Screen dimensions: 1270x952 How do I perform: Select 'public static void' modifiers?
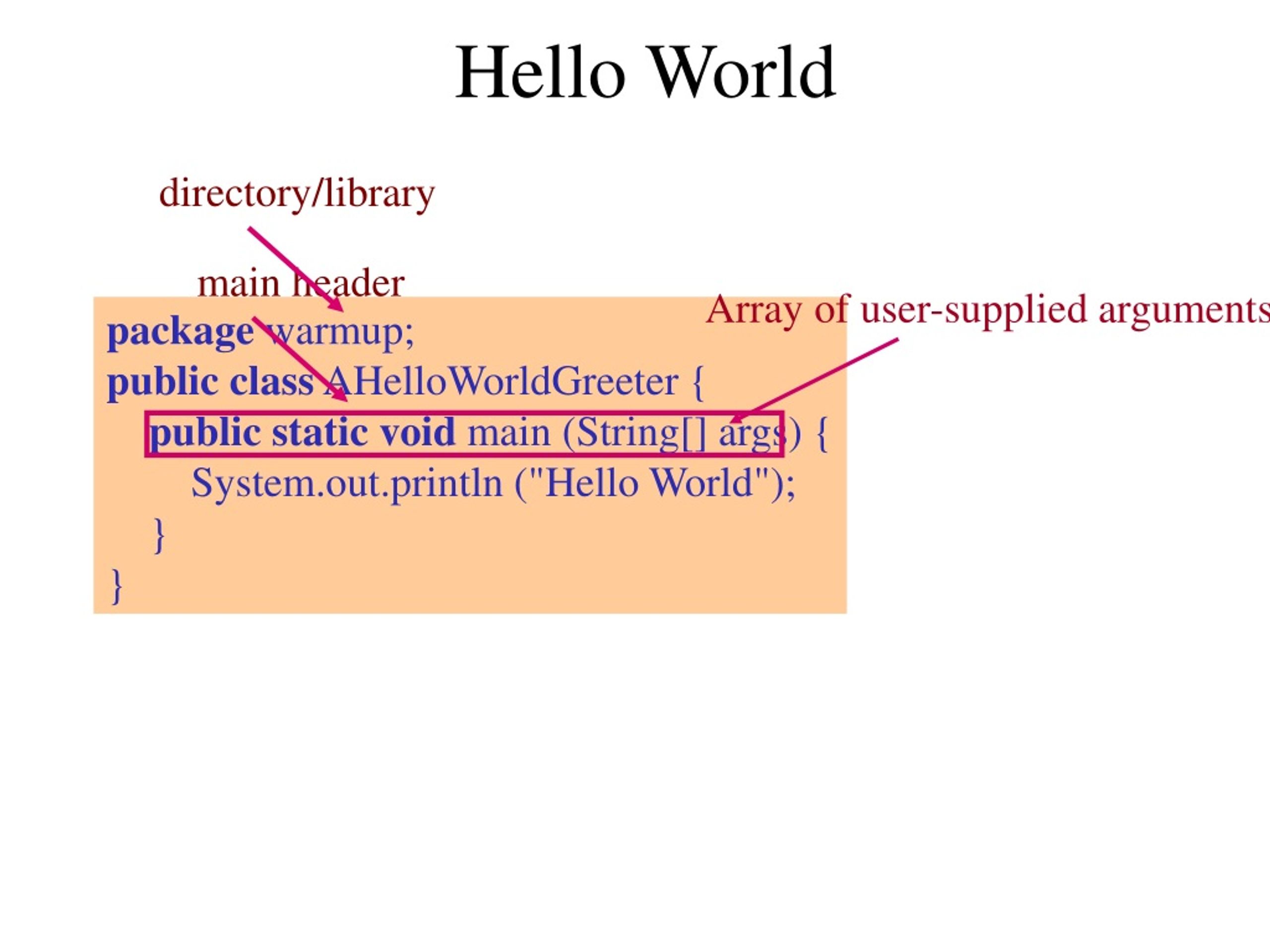(303, 433)
